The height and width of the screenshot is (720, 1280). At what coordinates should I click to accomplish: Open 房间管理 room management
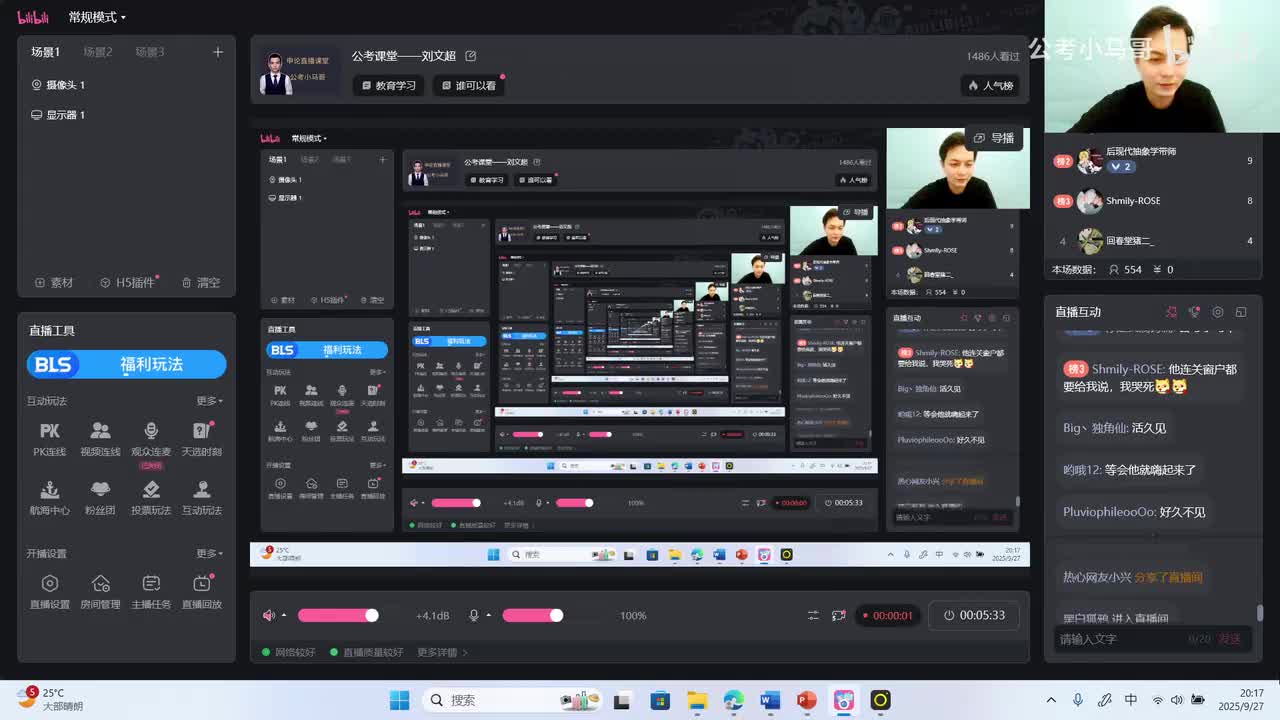[x=100, y=592]
